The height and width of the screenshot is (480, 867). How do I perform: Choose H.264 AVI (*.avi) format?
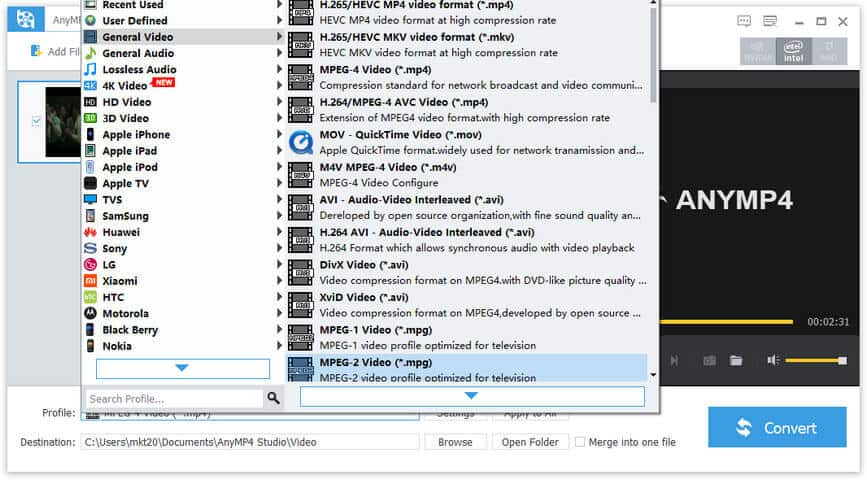[467, 240]
